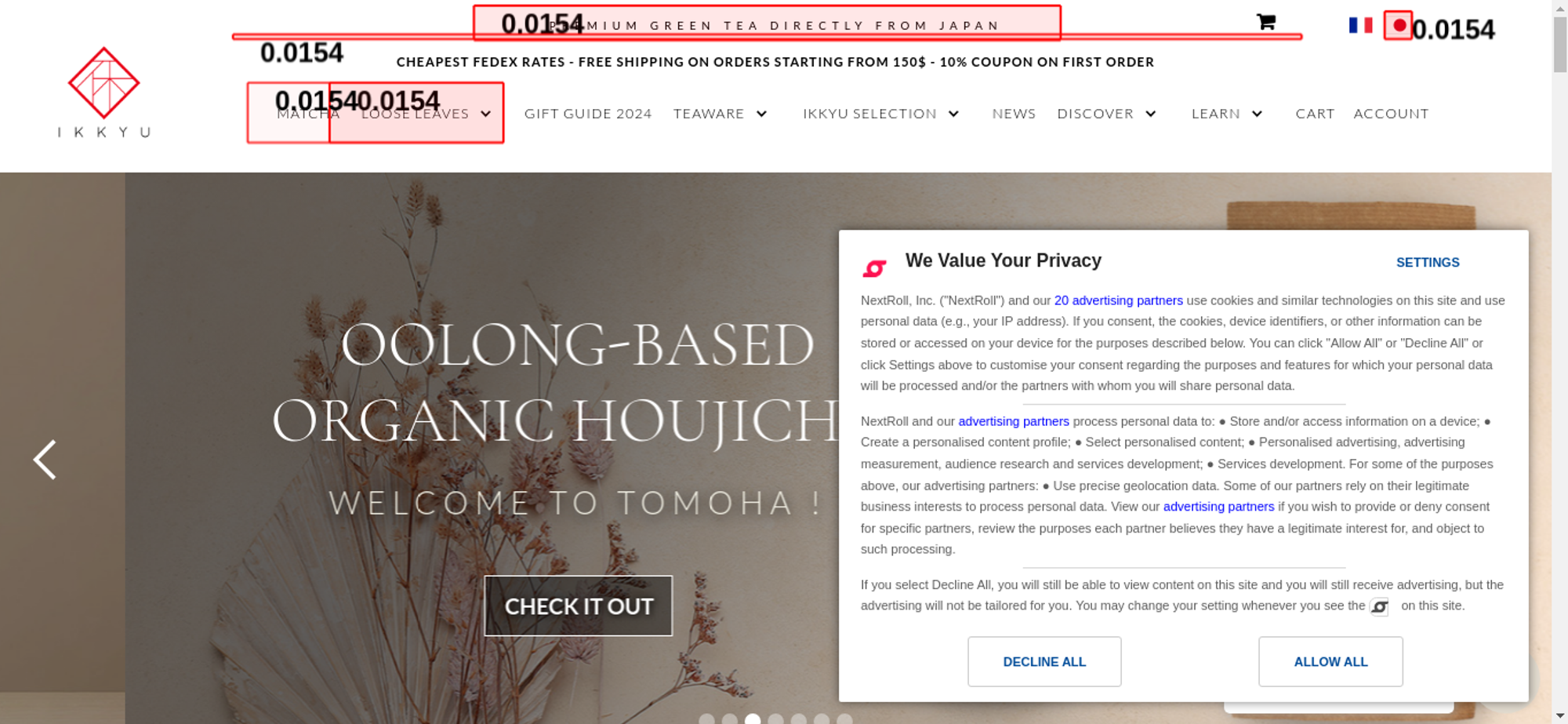
Task: Jump to the last carousel dot
Action: point(844,719)
